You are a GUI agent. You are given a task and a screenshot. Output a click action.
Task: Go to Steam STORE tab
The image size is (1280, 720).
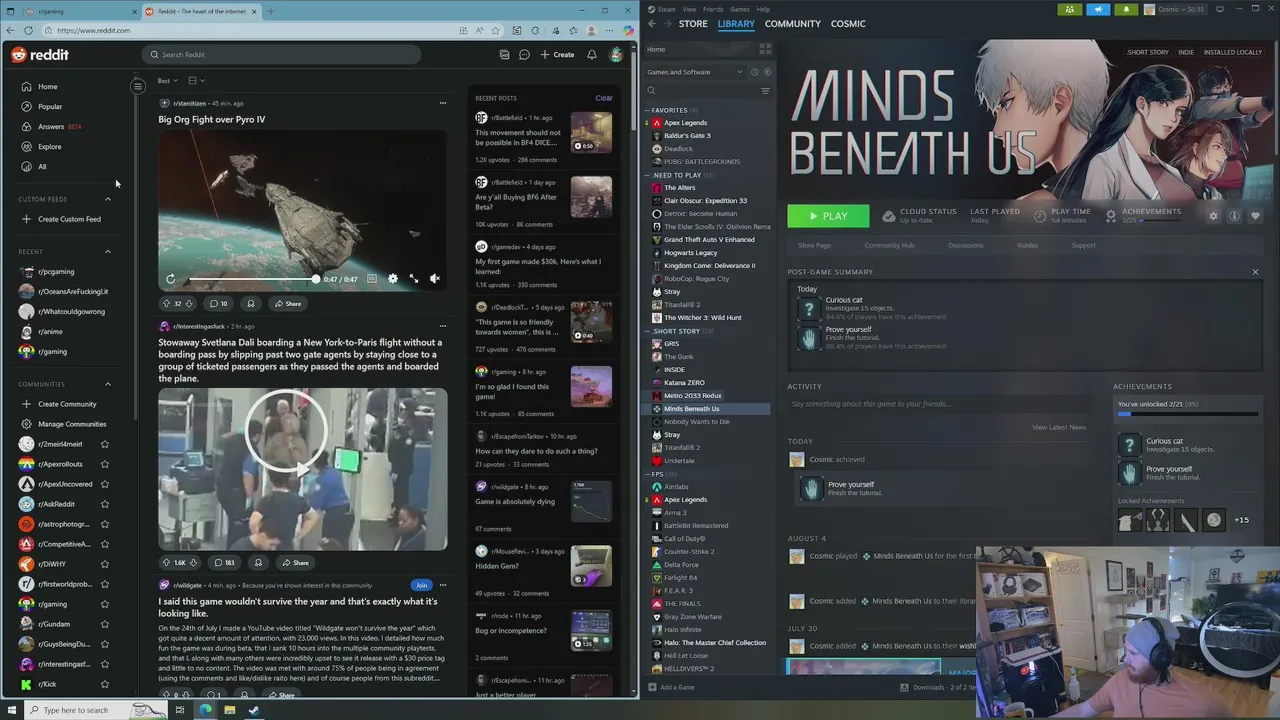coord(693,23)
